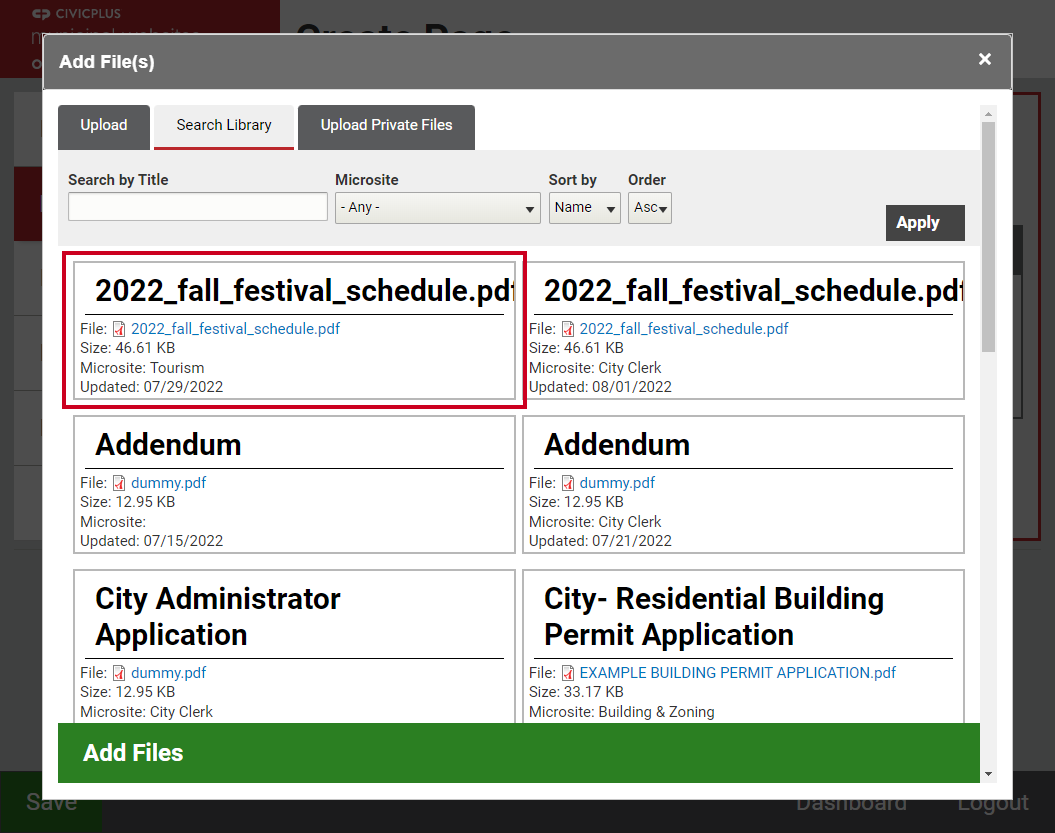Open the Sort by Name dropdown
This screenshot has height=833, width=1055.
coord(584,208)
